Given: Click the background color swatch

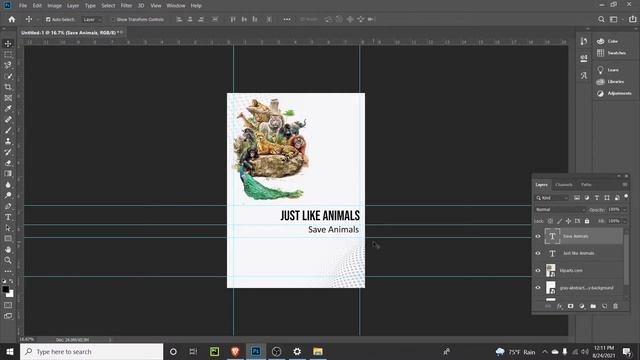Looking at the screenshot, I should tap(10, 293).
